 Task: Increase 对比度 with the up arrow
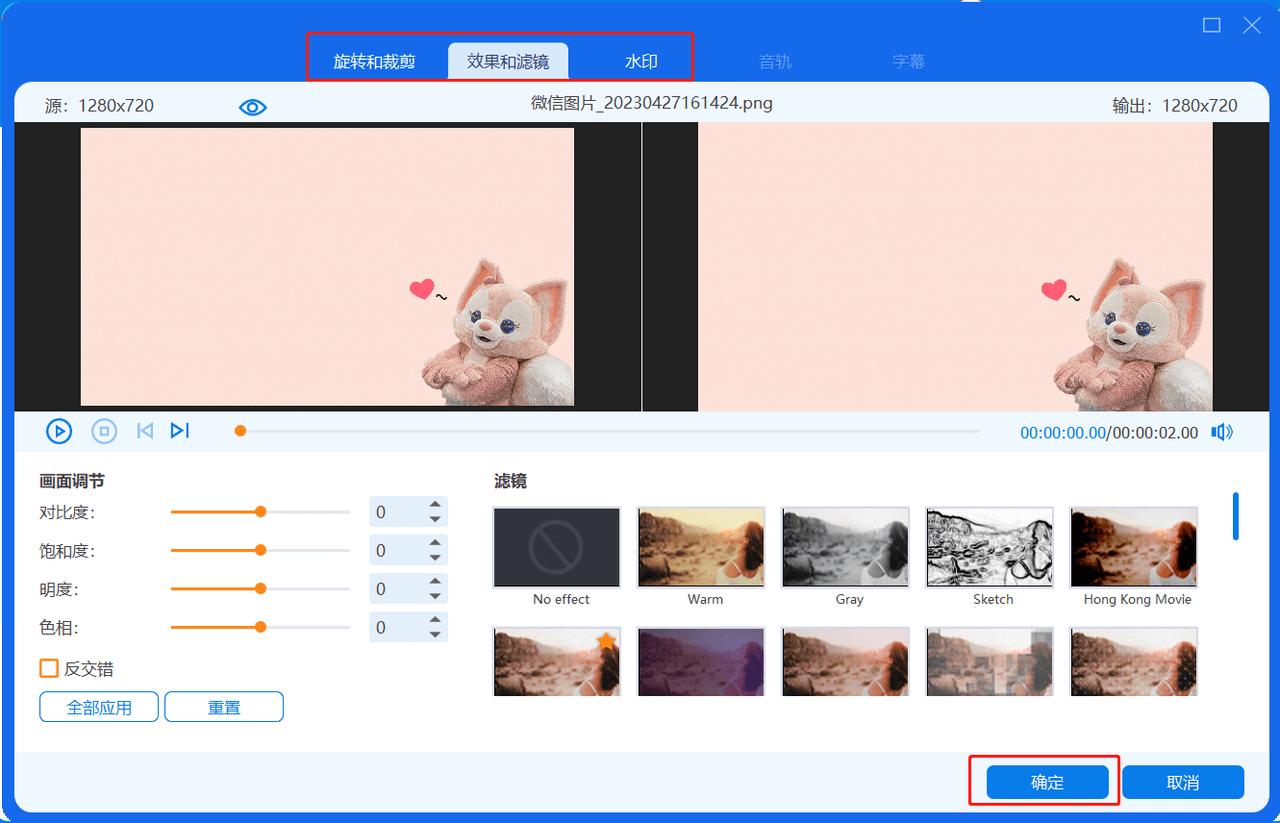point(435,505)
